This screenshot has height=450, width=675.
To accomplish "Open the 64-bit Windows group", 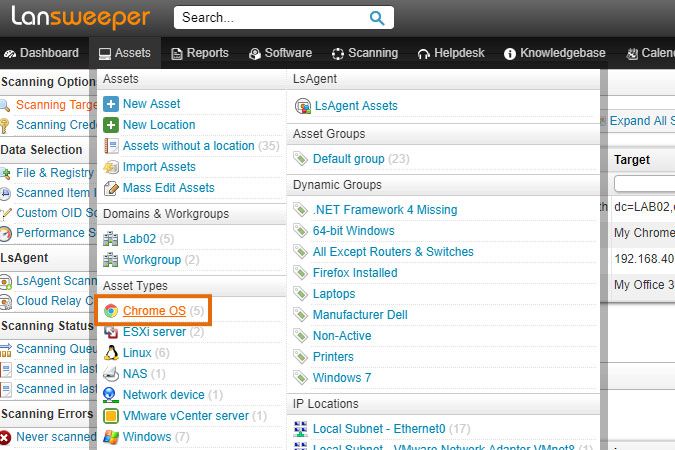I will [353, 231].
